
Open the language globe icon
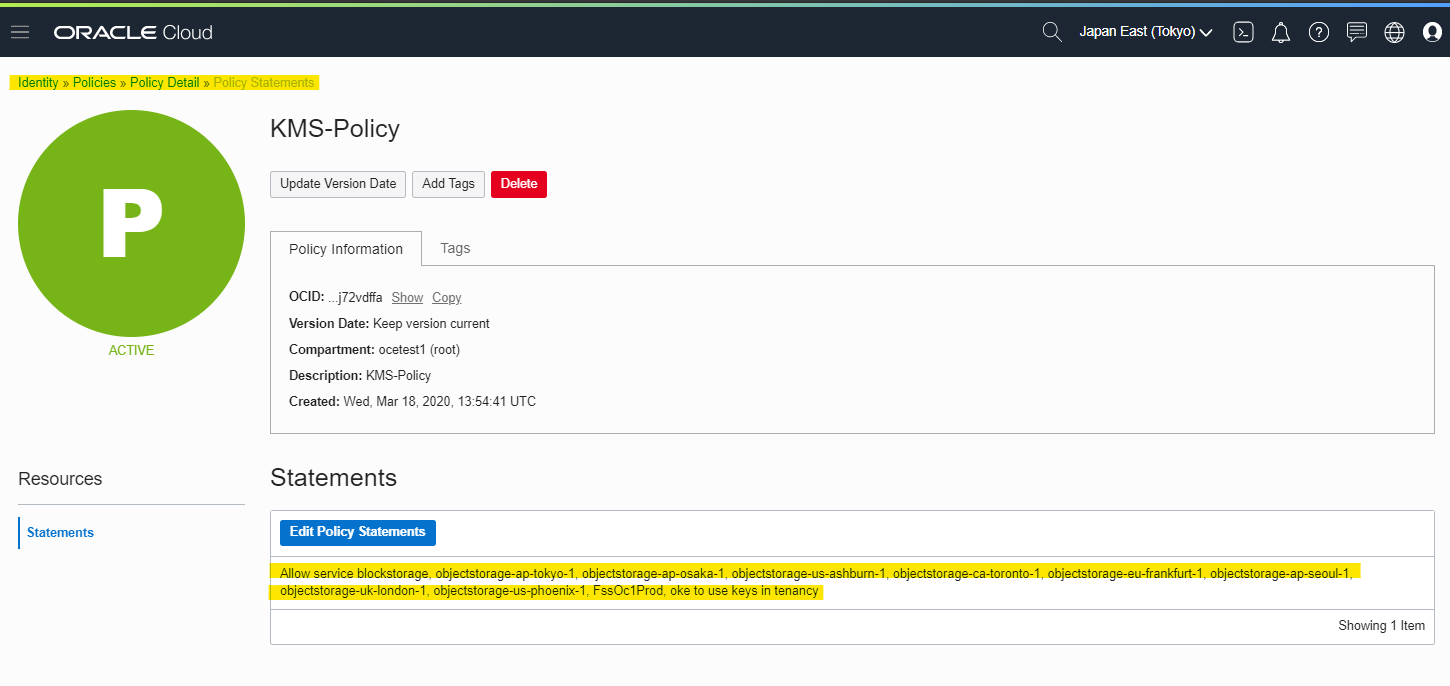click(x=1394, y=32)
